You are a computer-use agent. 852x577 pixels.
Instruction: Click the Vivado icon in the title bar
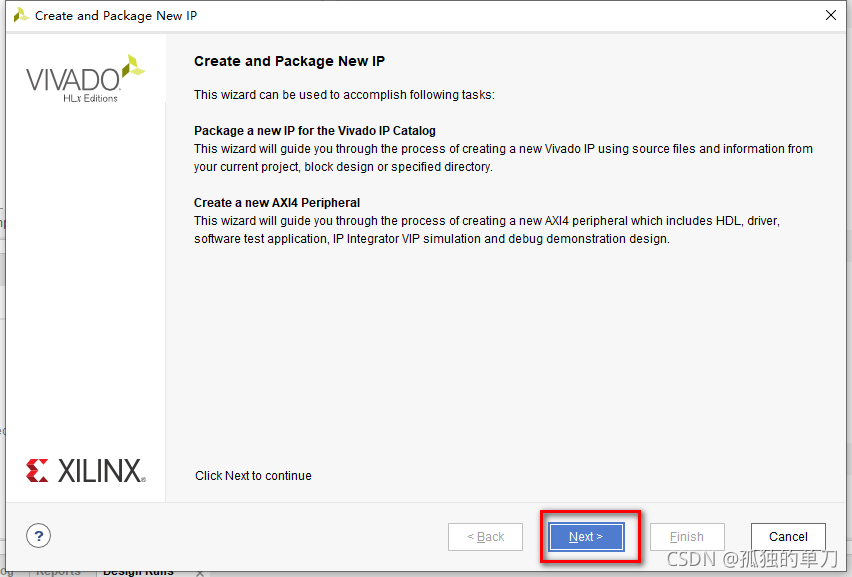19,15
